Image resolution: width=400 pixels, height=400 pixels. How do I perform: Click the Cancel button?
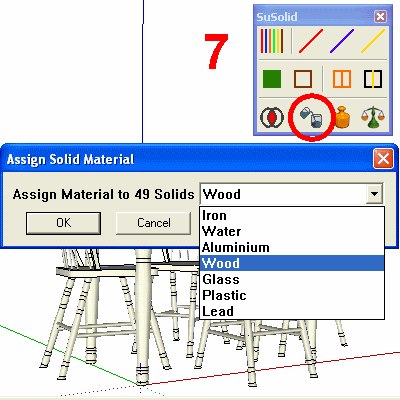click(x=154, y=223)
